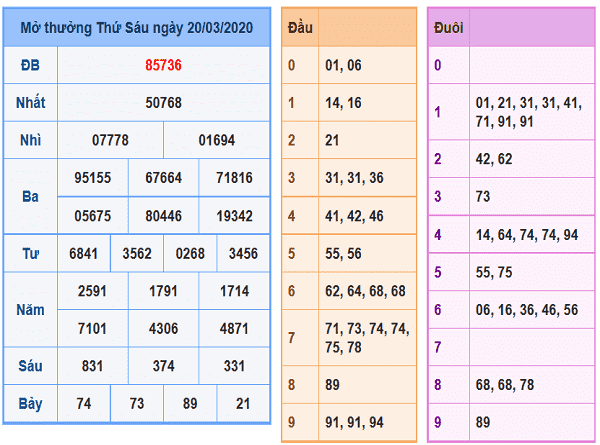The width and height of the screenshot is (600, 445).
Task: Click 21 in Đầu row 2
Action: click(332, 140)
